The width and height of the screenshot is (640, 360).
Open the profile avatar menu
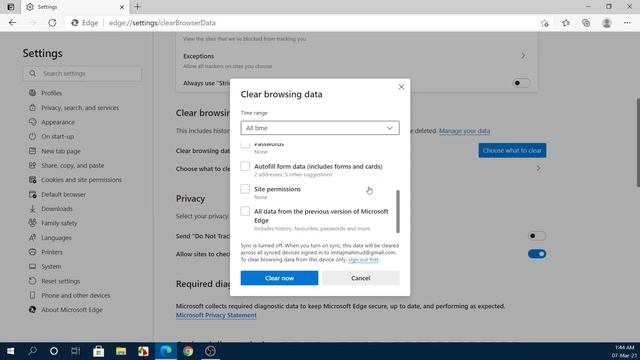[x=607, y=23]
